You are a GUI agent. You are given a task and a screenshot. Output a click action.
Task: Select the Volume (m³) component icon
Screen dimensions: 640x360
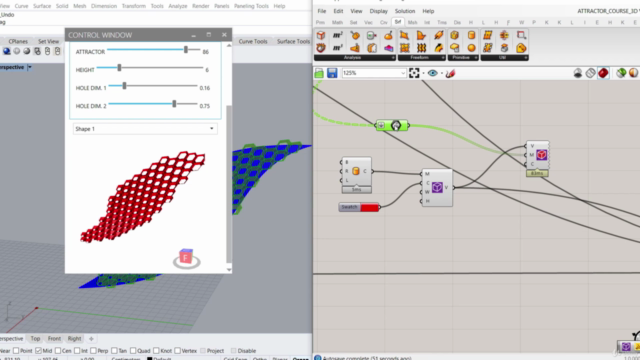pos(338,48)
